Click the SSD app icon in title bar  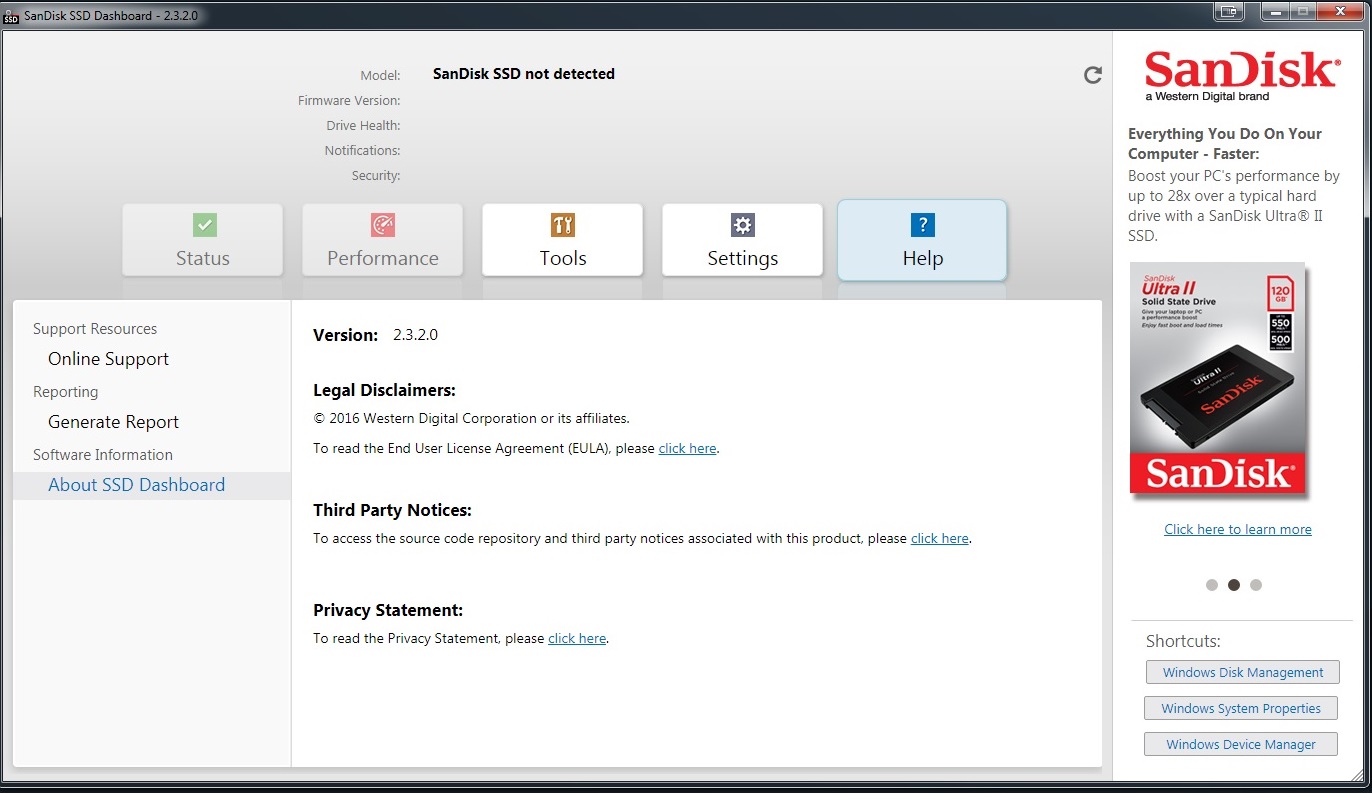pos(11,16)
